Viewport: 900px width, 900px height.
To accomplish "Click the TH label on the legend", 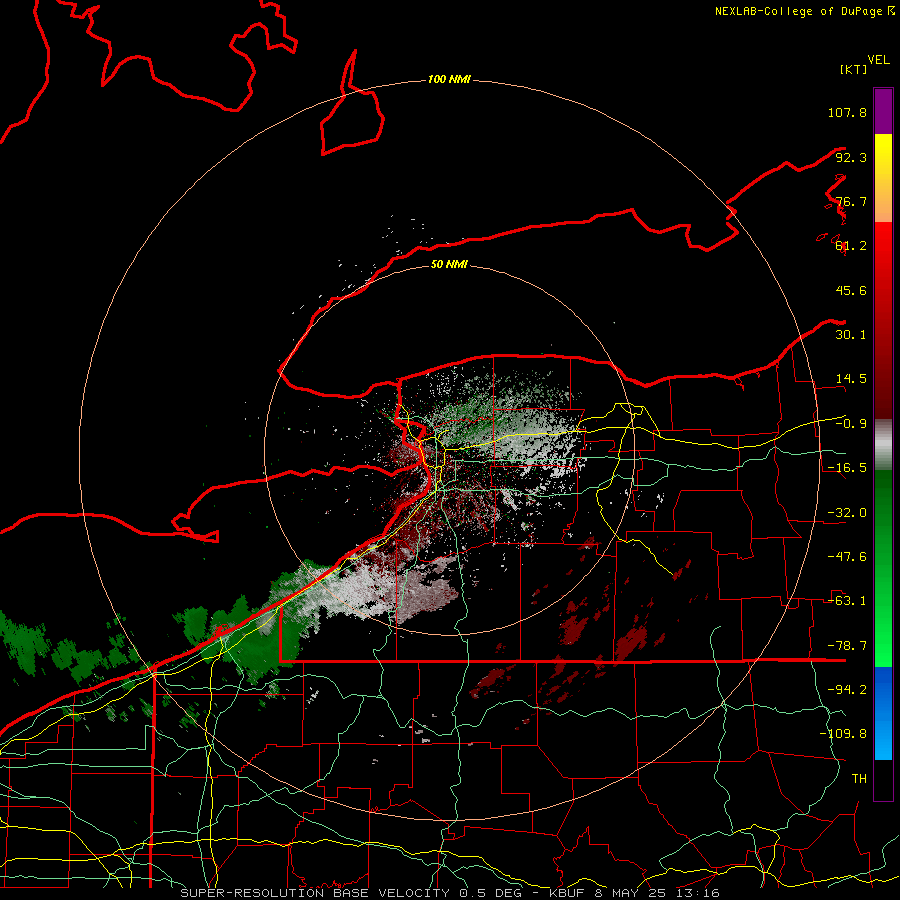I will pyautogui.click(x=859, y=779).
